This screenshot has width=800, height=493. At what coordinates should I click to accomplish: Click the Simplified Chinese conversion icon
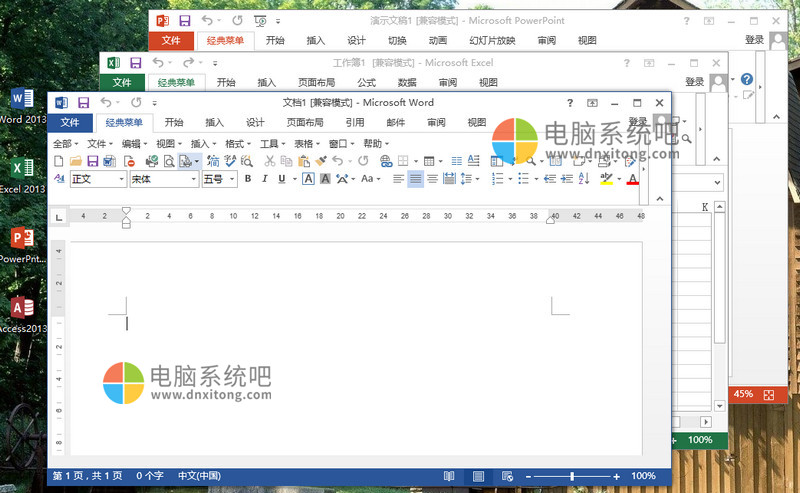213,161
